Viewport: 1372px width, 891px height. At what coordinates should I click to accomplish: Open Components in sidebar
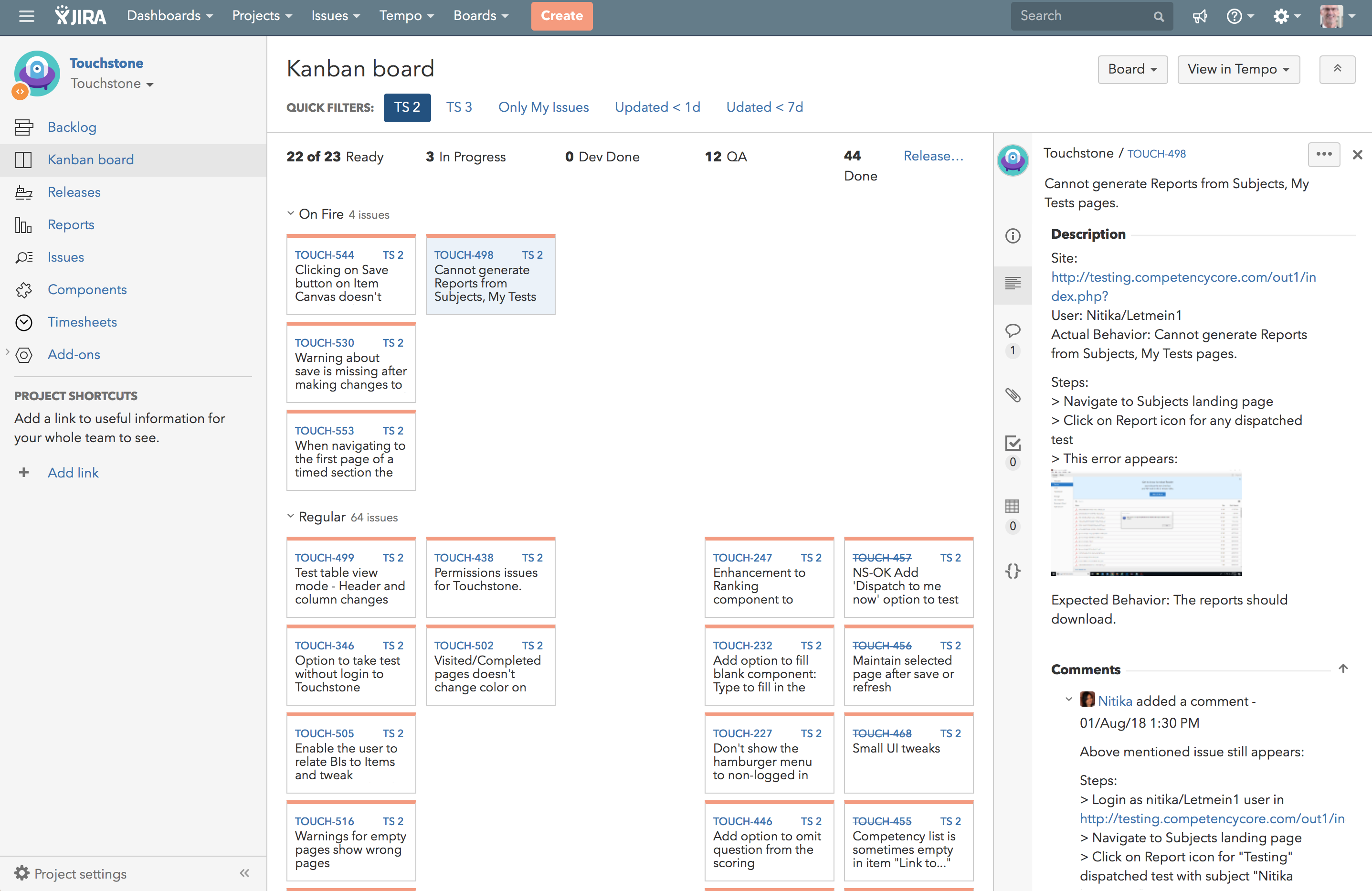coord(87,289)
